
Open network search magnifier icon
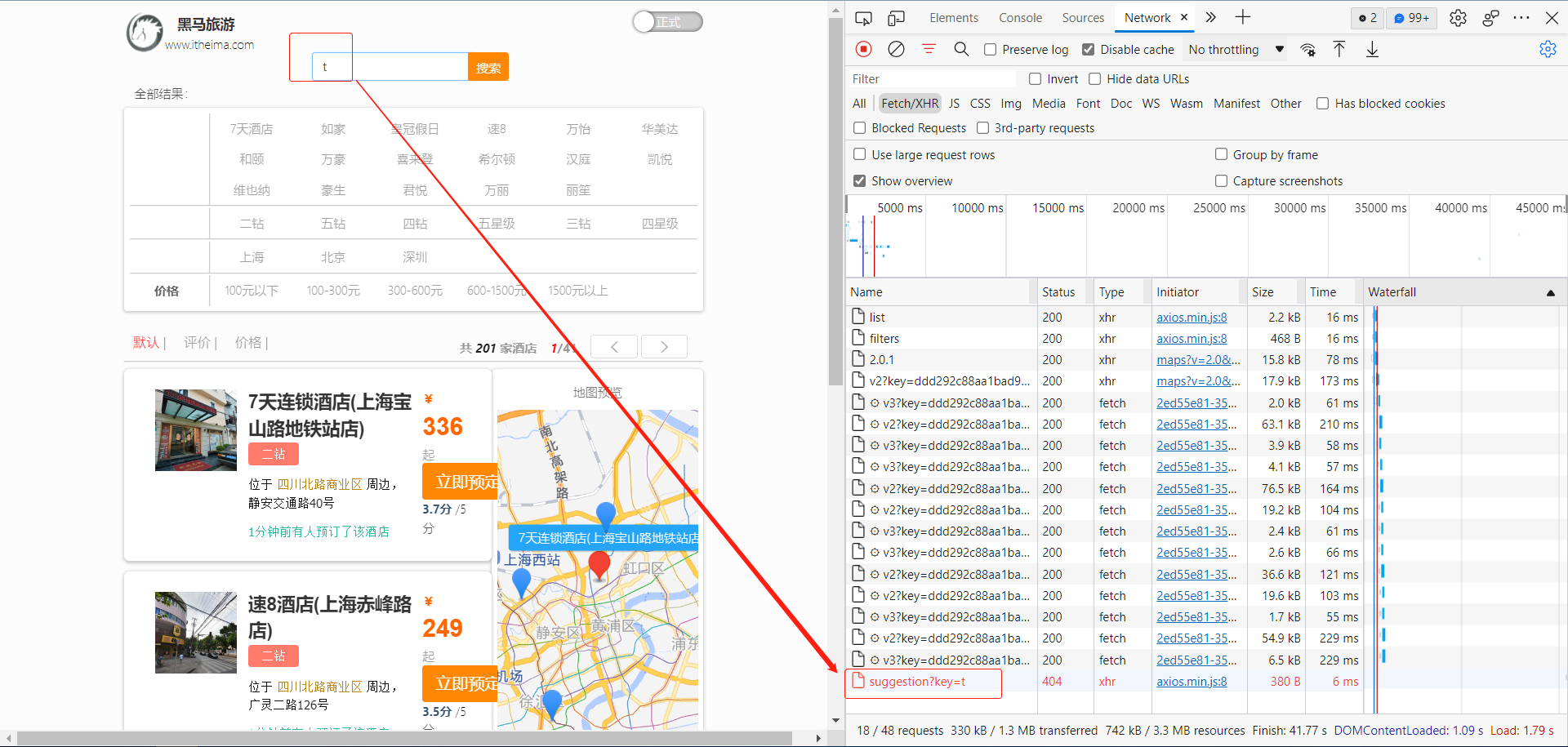pos(961,49)
